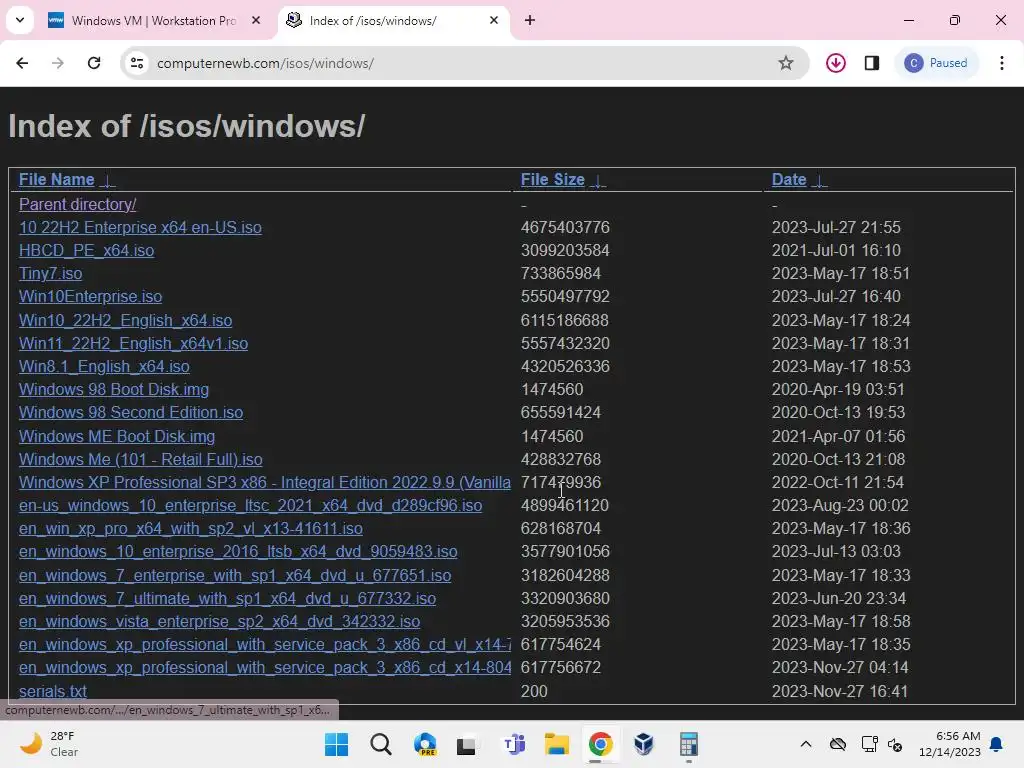The image size is (1024, 768).
Task: Open the black terminal app on the taskbar
Action: 466,745
